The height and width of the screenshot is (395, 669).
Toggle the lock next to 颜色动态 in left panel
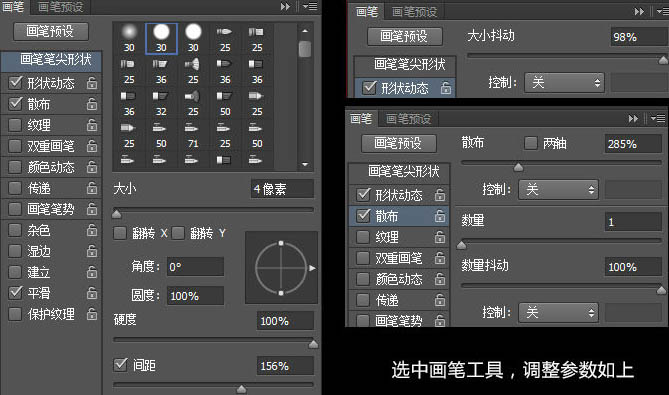pos(92,167)
